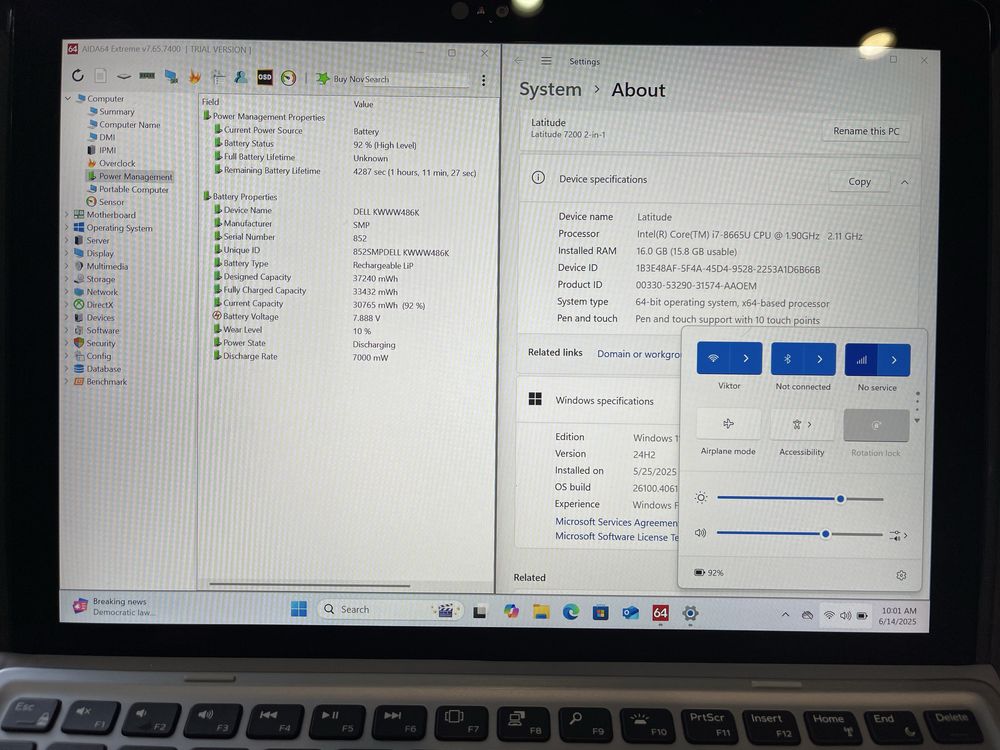Open the monitor diagnostics icon in AIDA64
The image size is (1000, 750).
point(171,77)
